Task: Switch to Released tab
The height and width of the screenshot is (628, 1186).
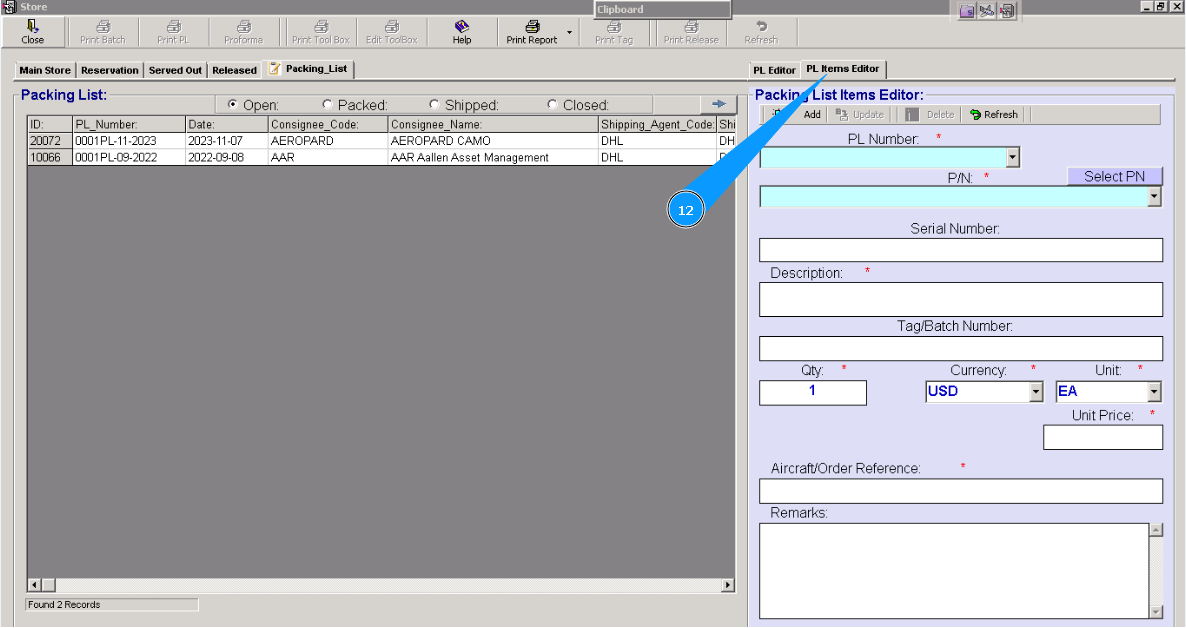Action: (x=234, y=70)
